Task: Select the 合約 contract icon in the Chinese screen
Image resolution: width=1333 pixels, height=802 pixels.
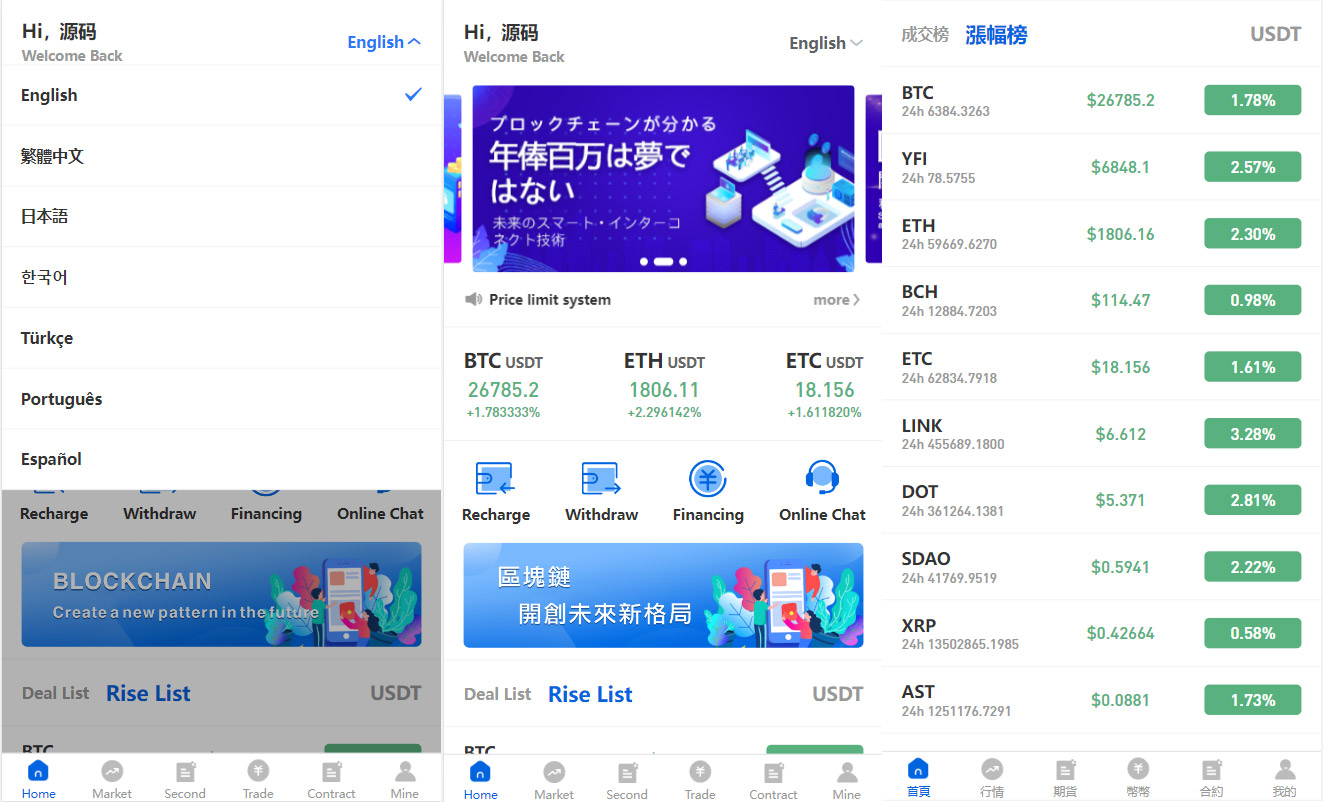Action: (x=1211, y=769)
